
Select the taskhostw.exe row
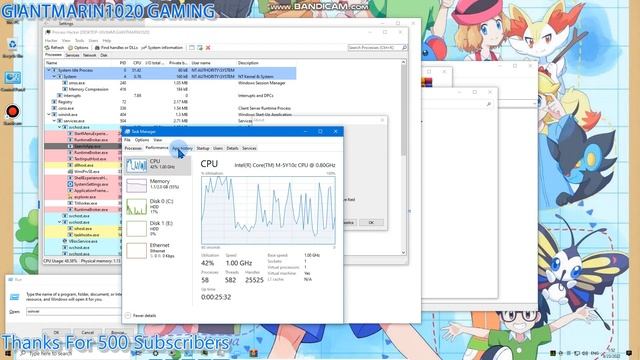click(x=83, y=235)
